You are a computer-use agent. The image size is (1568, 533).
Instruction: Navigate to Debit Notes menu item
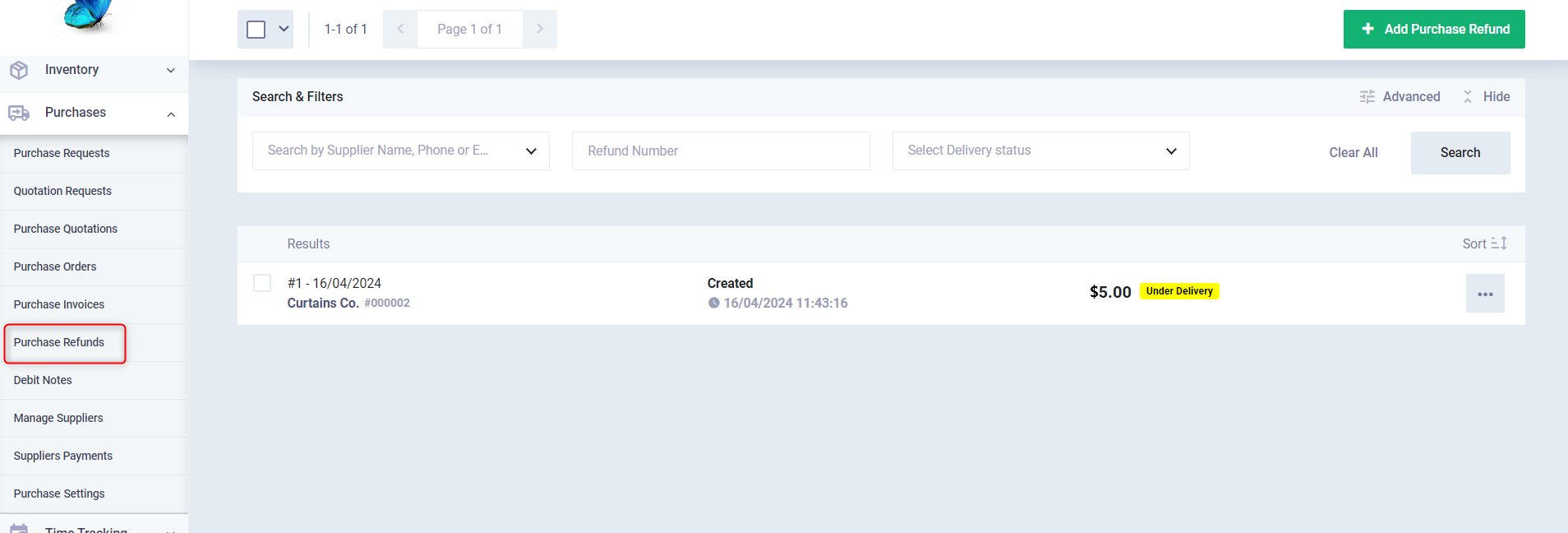[x=43, y=380]
